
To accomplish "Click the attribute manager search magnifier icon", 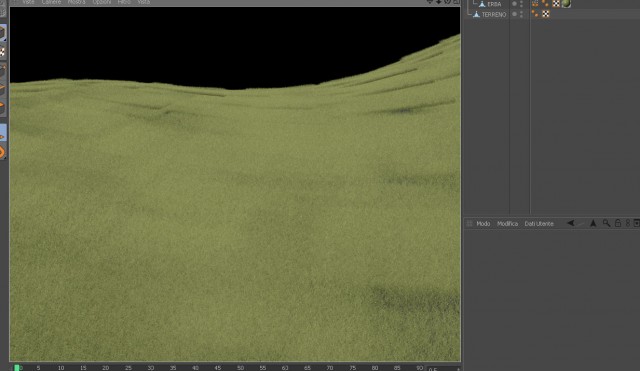I will 607,223.
